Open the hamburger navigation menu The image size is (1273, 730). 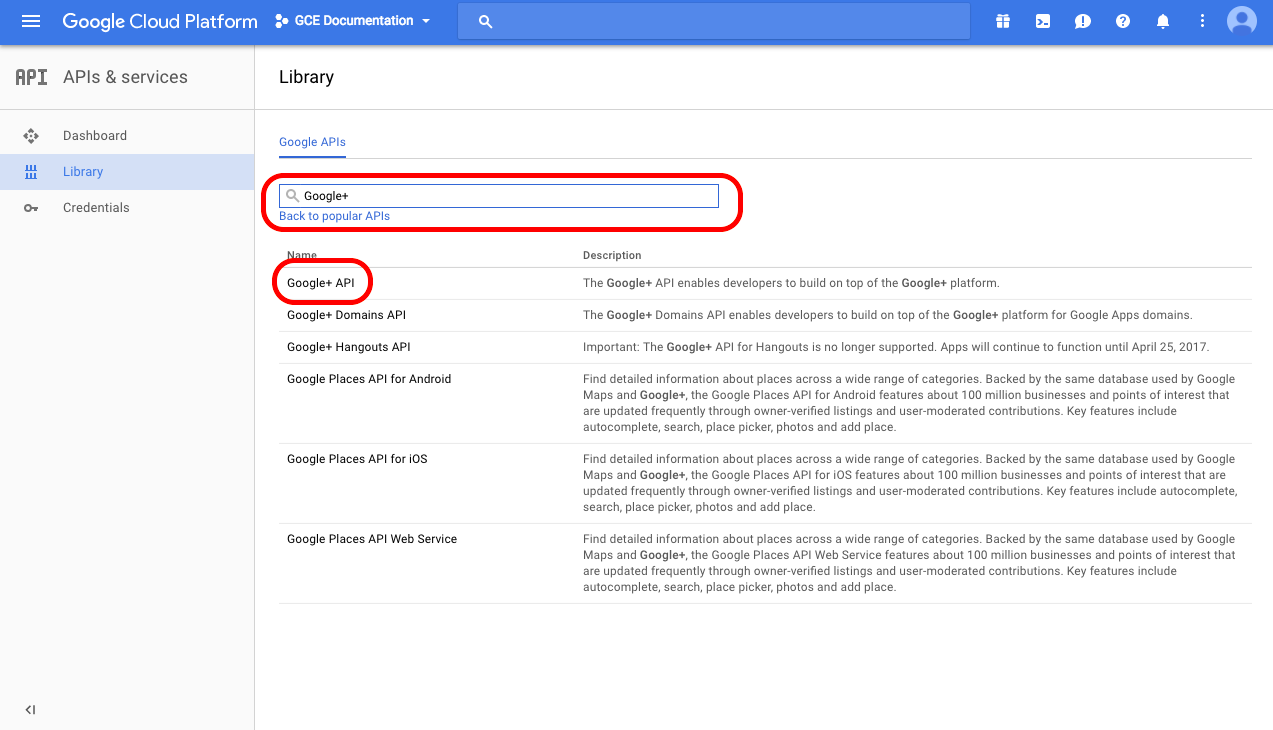coord(31,21)
